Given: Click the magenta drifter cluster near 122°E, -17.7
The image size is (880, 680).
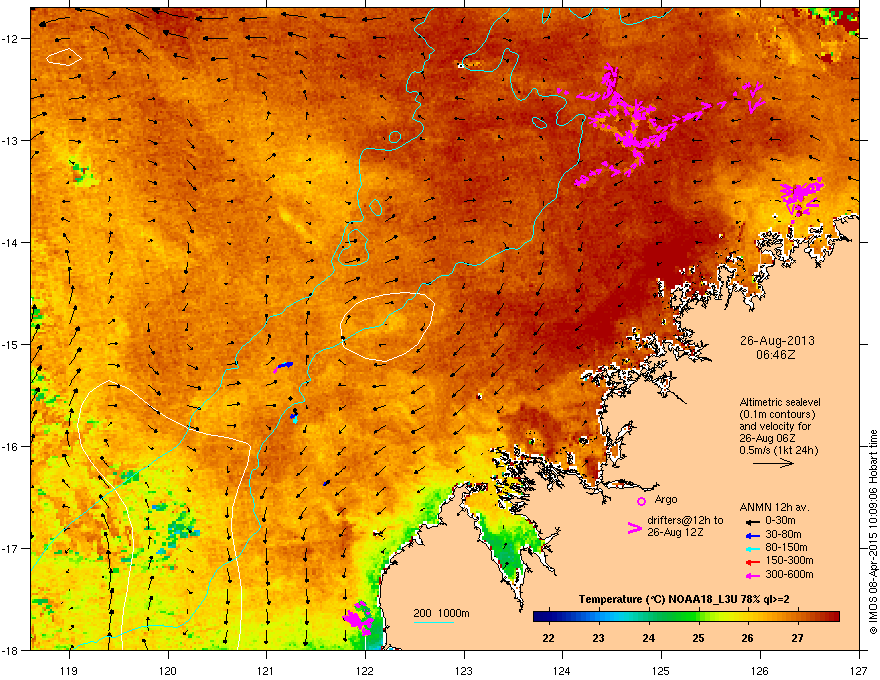Looking at the screenshot, I should click(x=358, y=617).
